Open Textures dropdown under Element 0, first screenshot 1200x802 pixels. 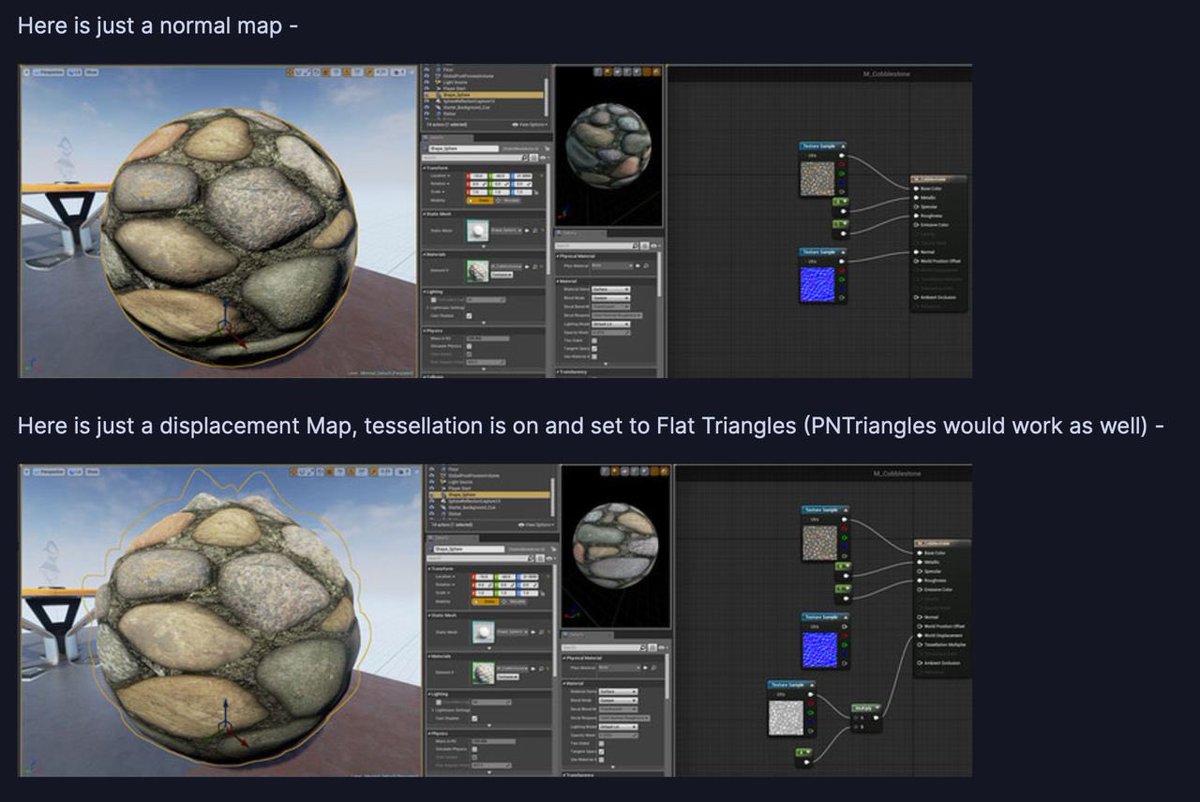point(502,275)
